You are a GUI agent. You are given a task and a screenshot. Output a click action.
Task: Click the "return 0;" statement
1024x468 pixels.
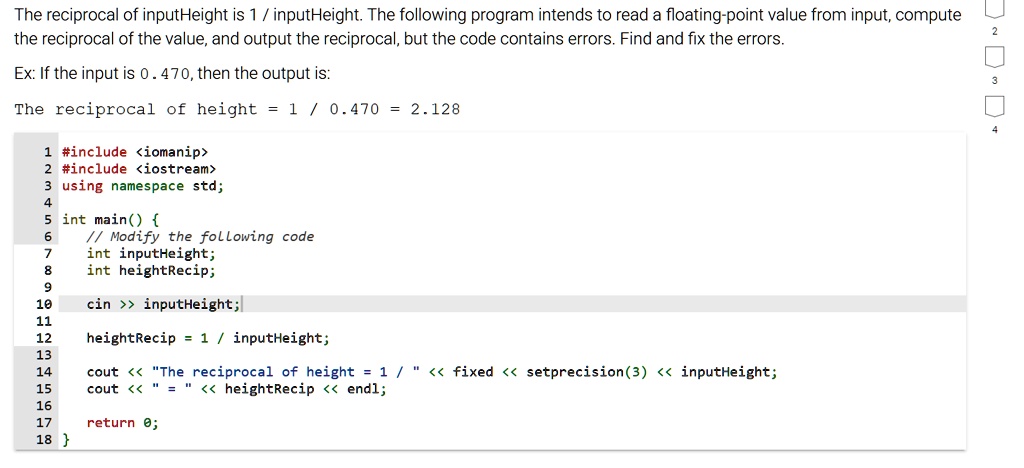click(122, 423)
